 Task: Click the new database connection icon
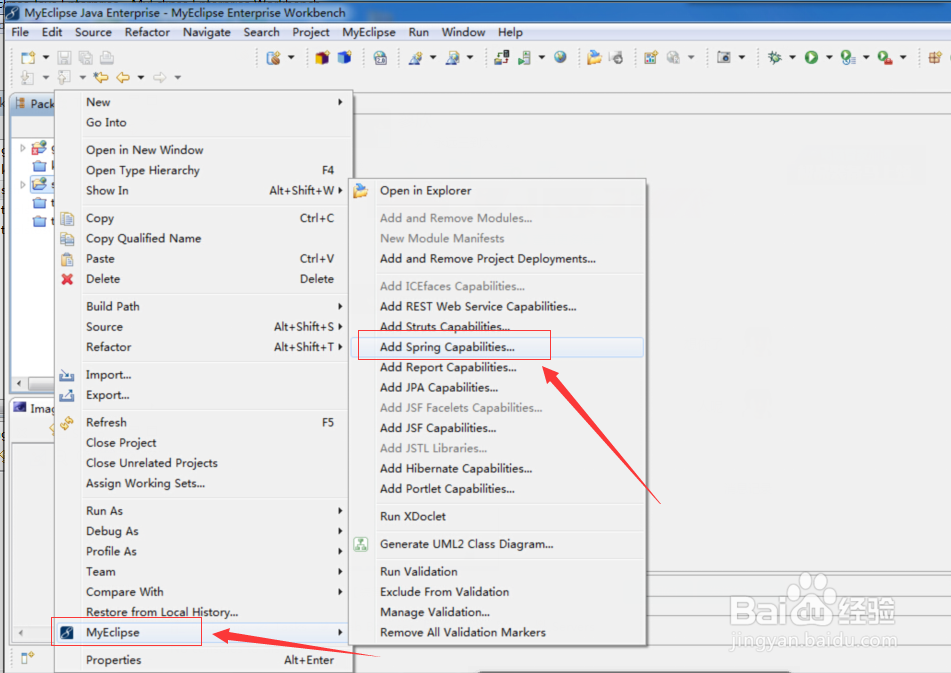274,58
